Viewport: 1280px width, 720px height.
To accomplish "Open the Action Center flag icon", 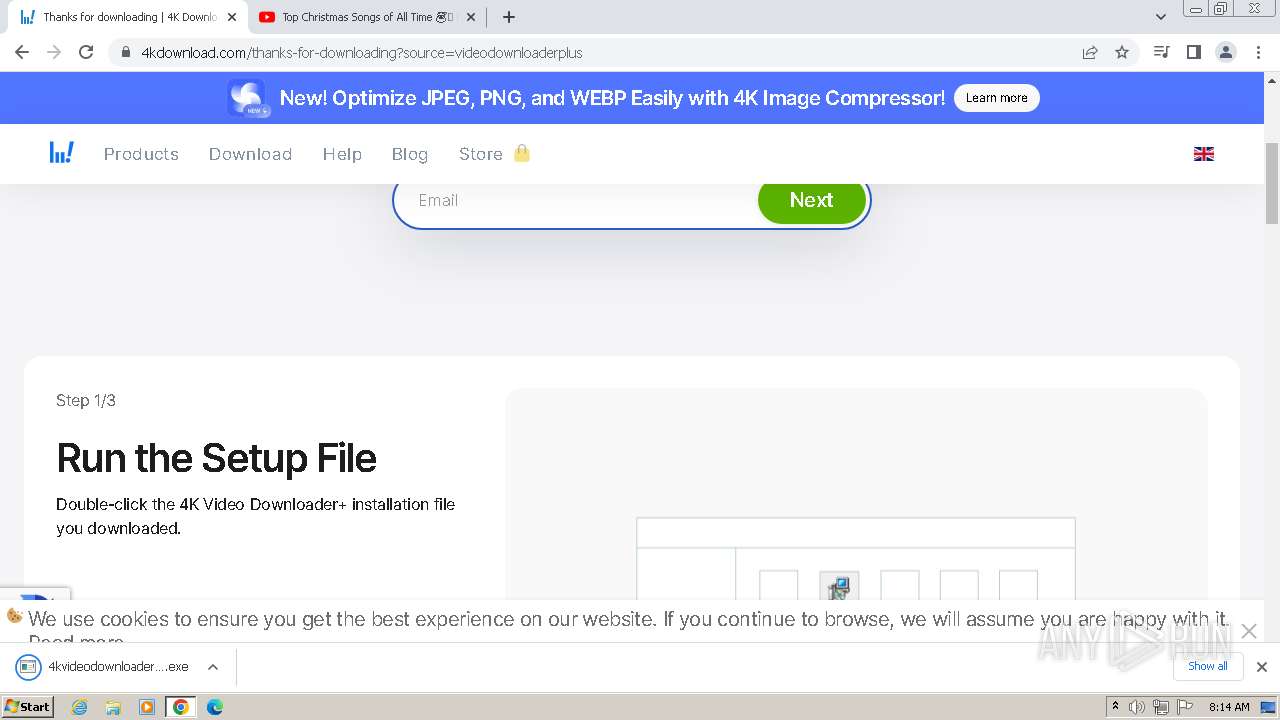I will [x=1183, y=707].
